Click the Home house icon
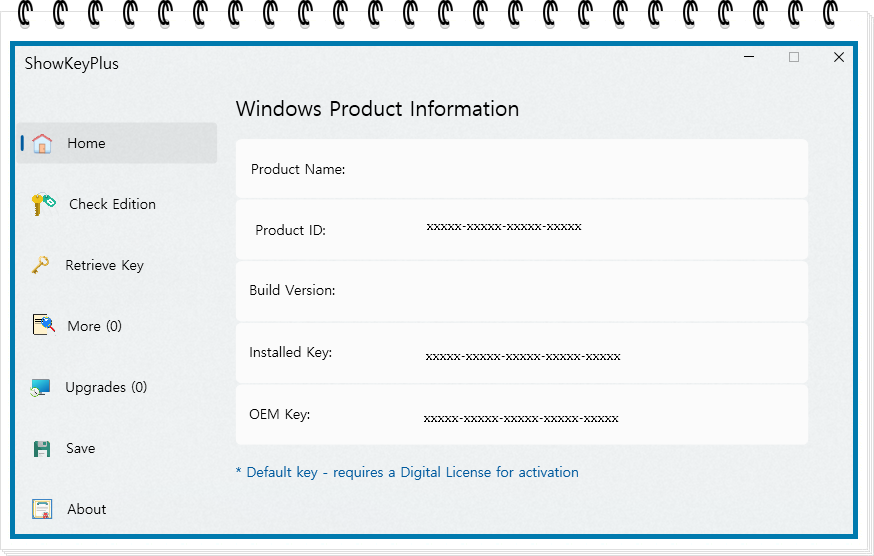This screenshot has height=556, width=874. click(x=42, y=143)
